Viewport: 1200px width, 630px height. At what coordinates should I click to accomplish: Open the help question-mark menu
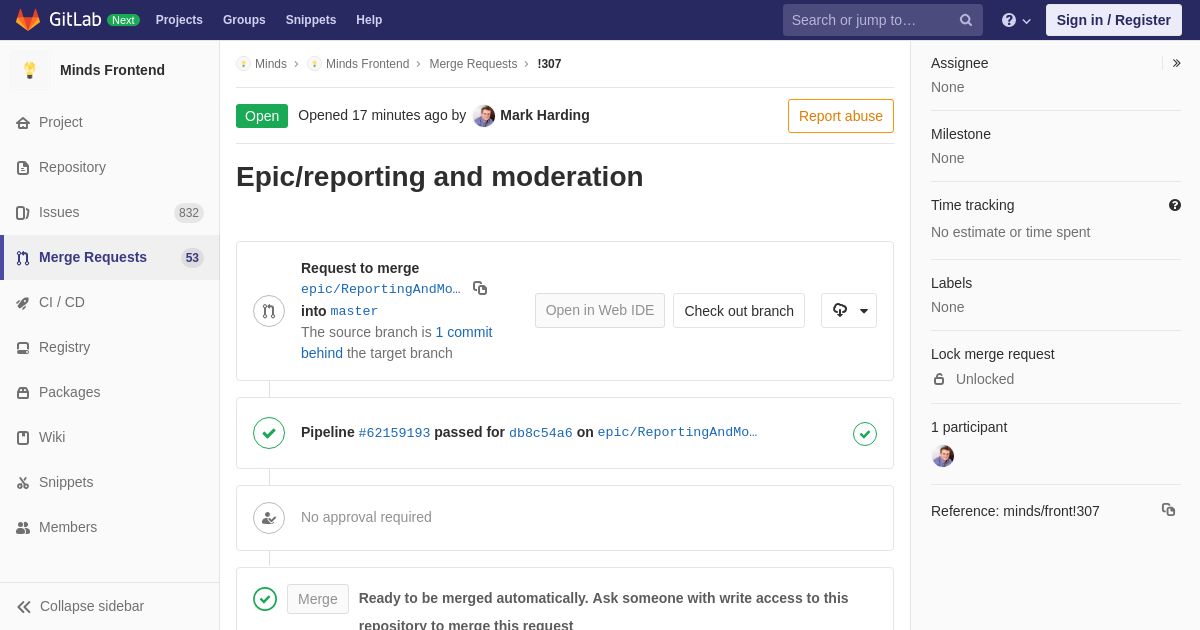pyautogui.click(x=1016, y=20)
